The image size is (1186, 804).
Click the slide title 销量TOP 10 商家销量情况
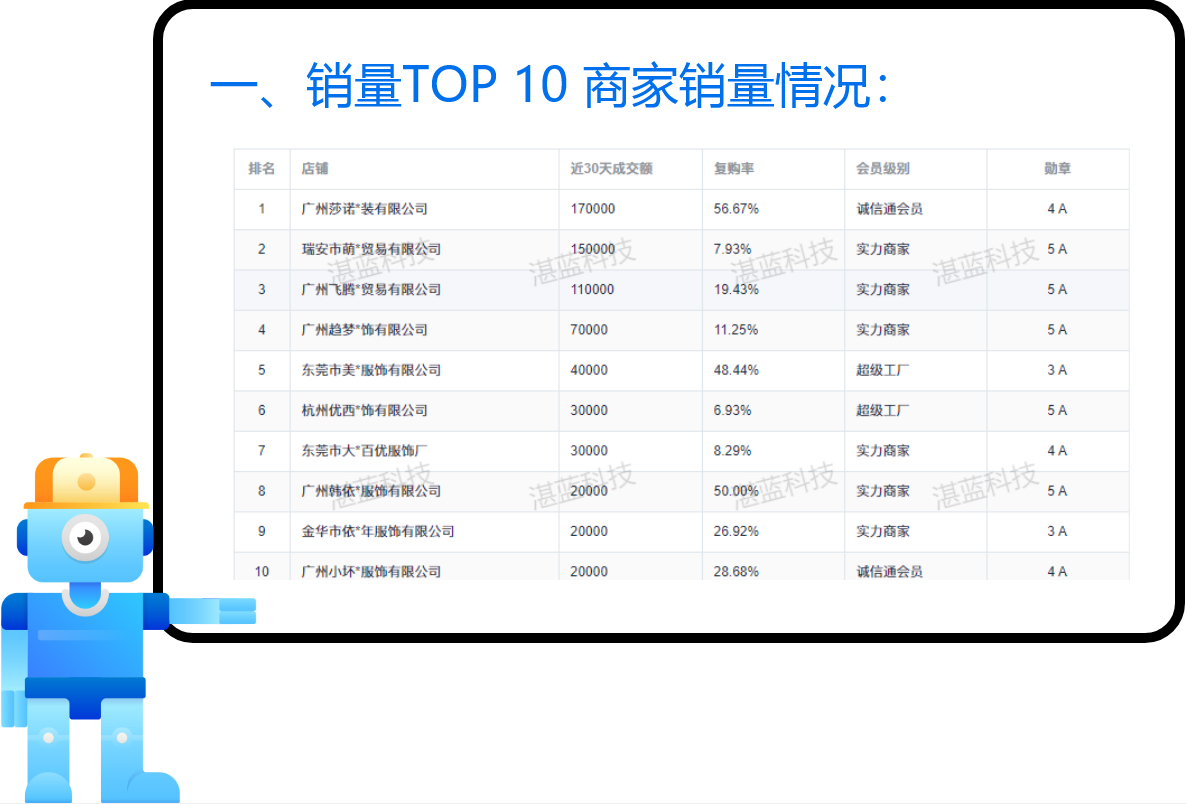[x=549, y=86]
